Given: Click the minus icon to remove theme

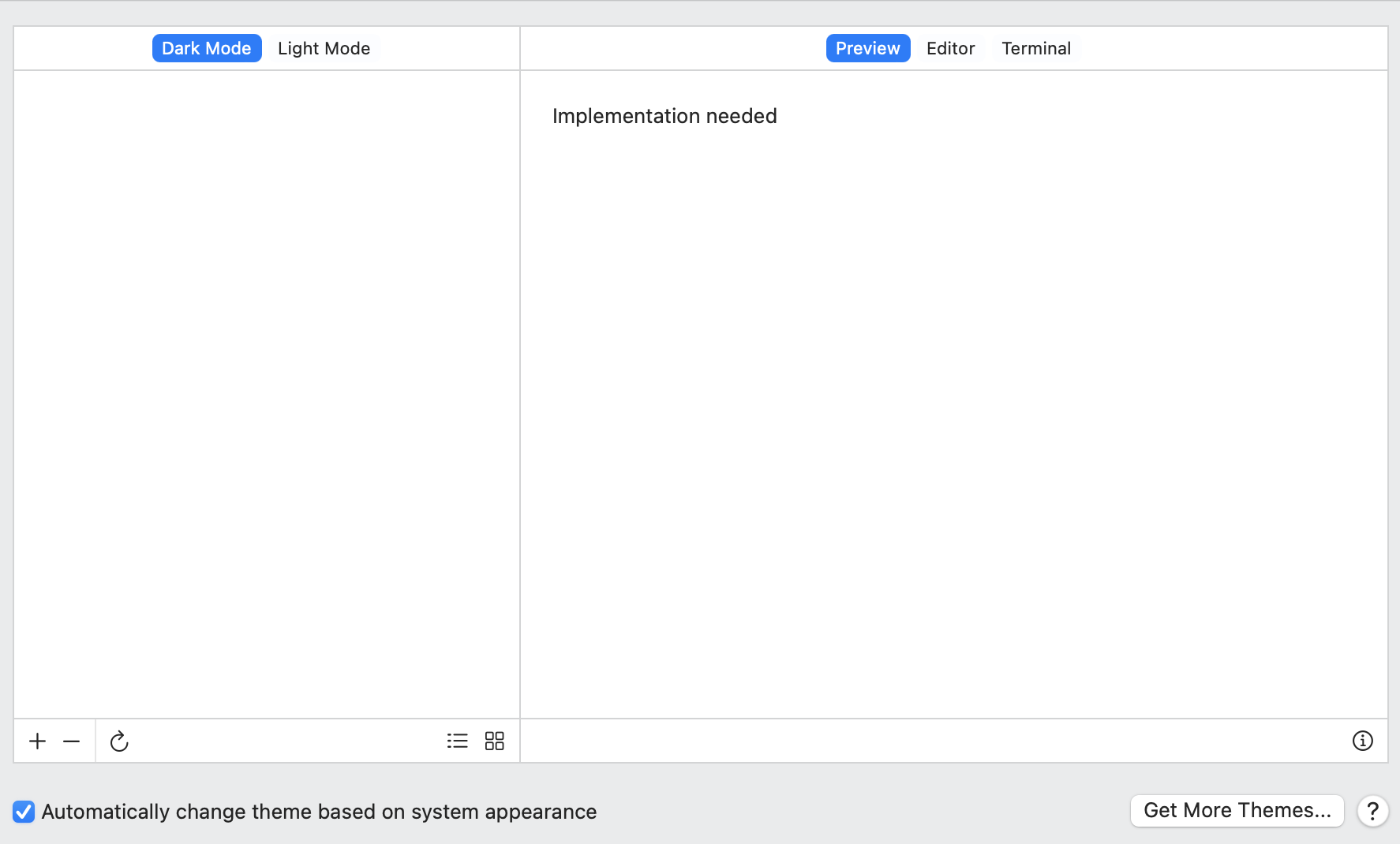Looking at the screenshot, I should (x=72, y=741).
